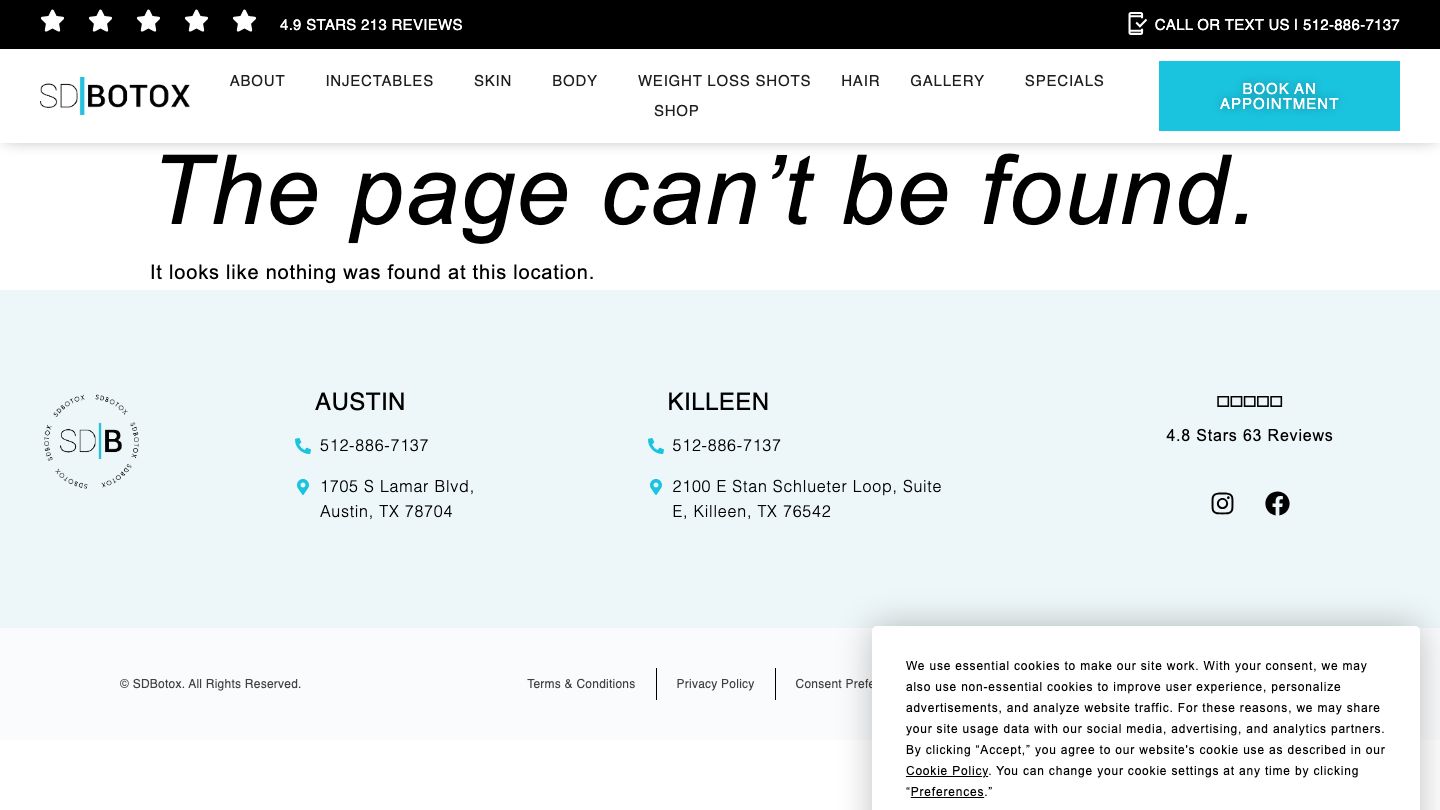Open the Terms & Conditions link
1440x810 pixels.
click(x=581, y=684)
